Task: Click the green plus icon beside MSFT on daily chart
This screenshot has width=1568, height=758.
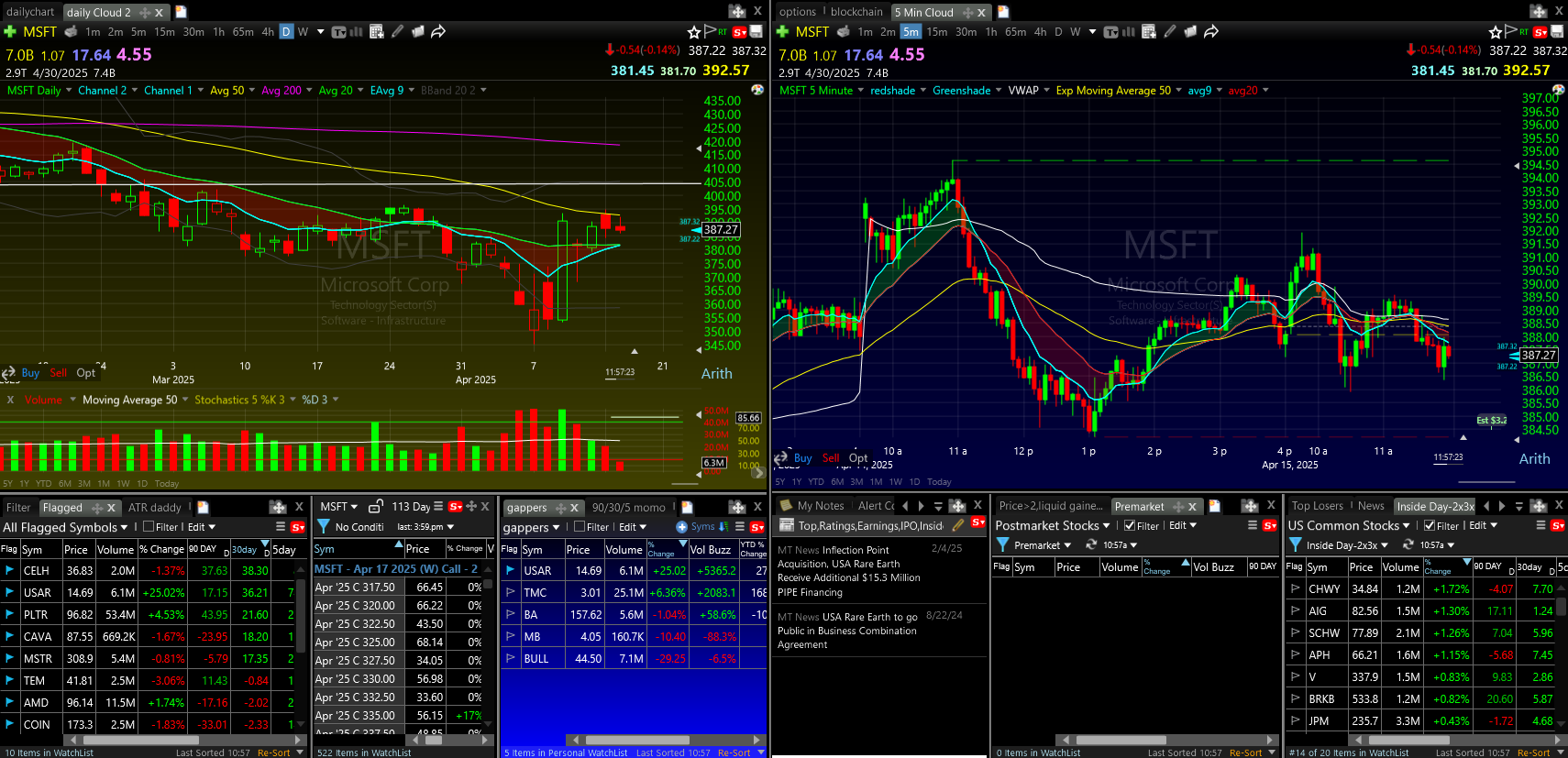Action: pos(10,32)
